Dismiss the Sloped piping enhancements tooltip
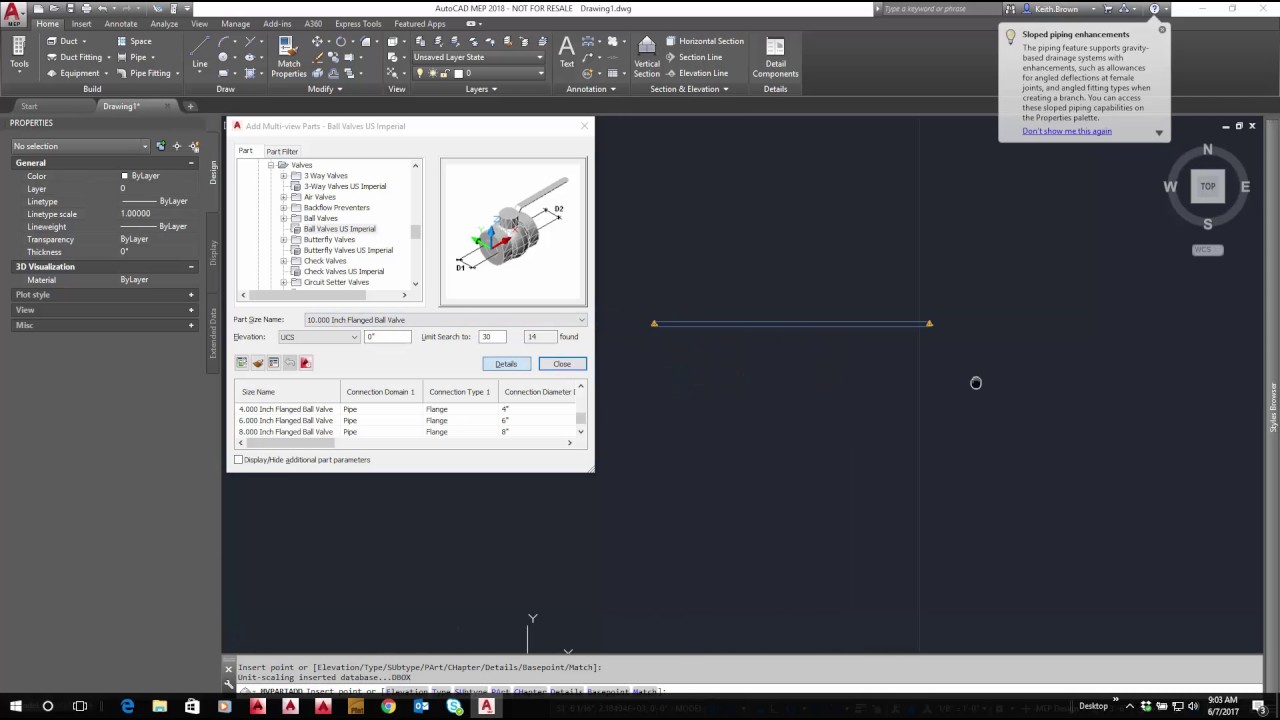This screenshot has height=720, width=1280. (1162, 30)
